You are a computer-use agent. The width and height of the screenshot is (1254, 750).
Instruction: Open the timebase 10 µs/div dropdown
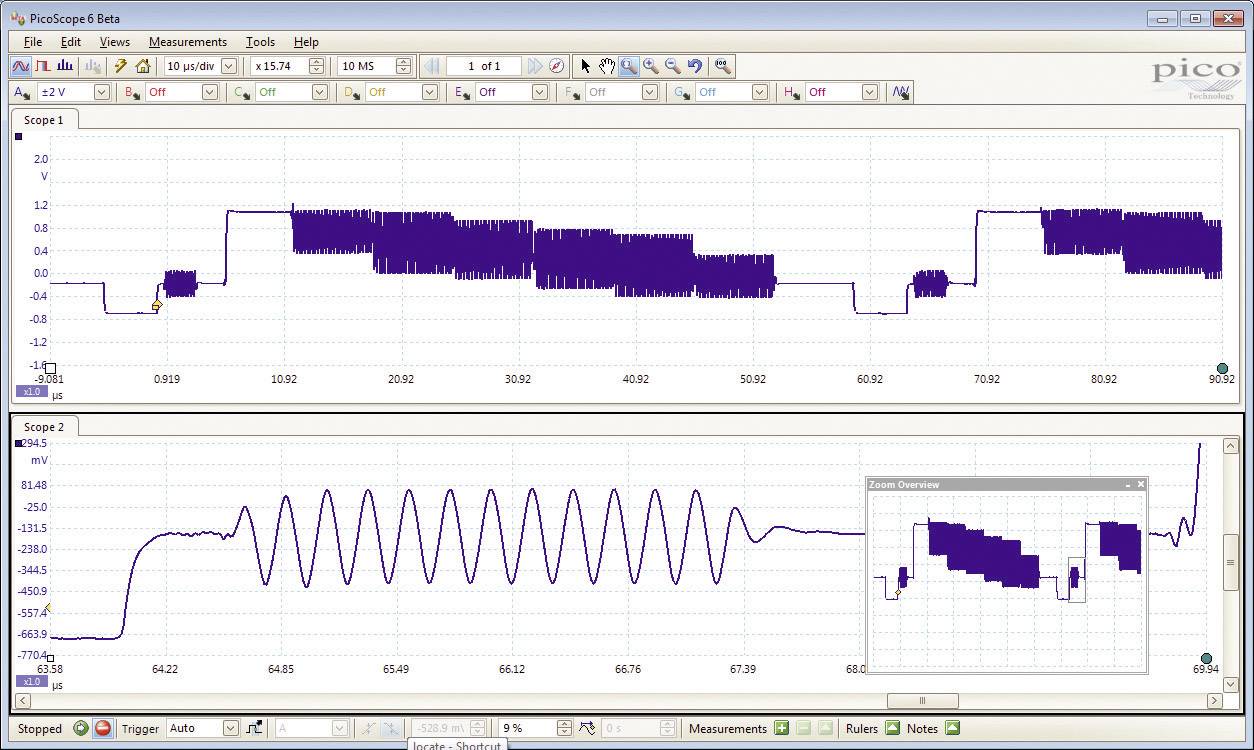(x=228, y=66)
